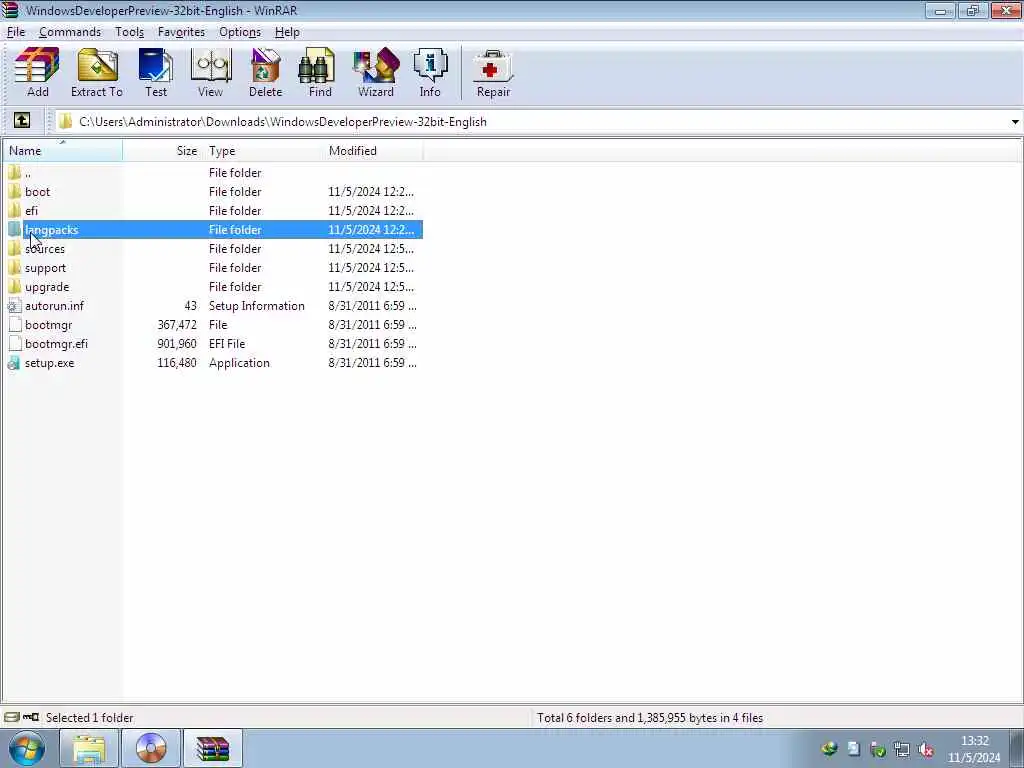
Task: Click the upgrade folder icon
Action: (14, 286)
